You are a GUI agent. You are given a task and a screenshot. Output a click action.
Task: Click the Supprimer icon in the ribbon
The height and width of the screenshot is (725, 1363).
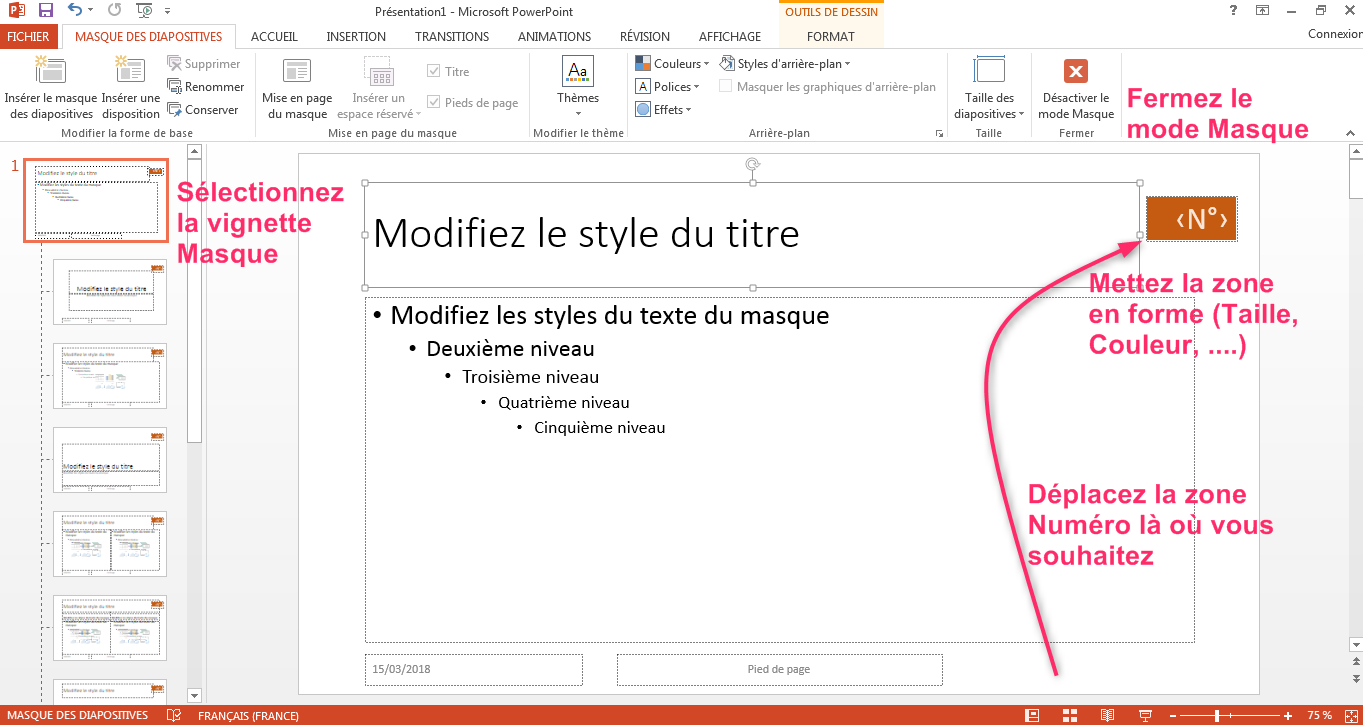pos(178,63)
